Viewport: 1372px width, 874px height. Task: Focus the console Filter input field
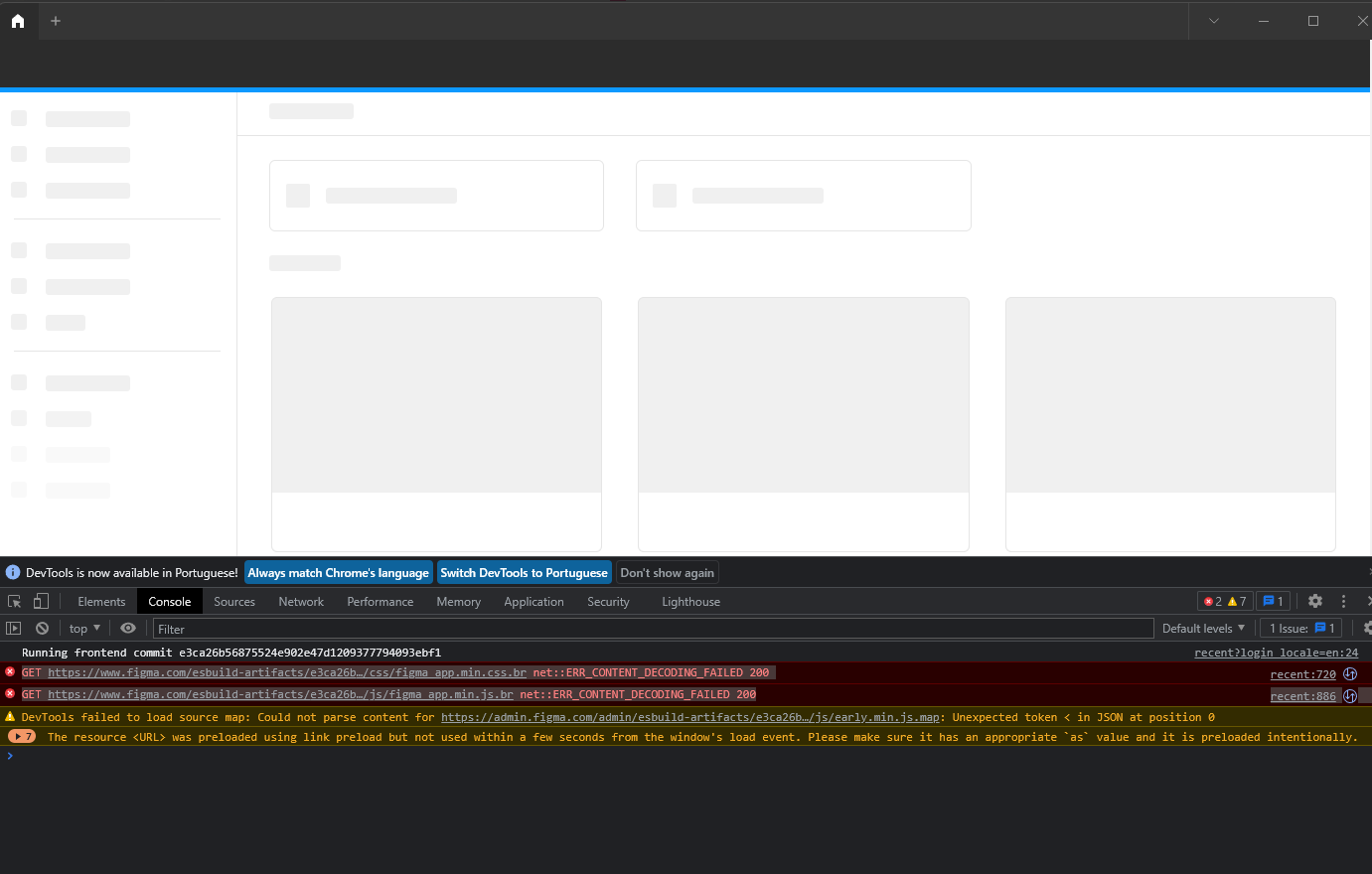tap(653, 629)
